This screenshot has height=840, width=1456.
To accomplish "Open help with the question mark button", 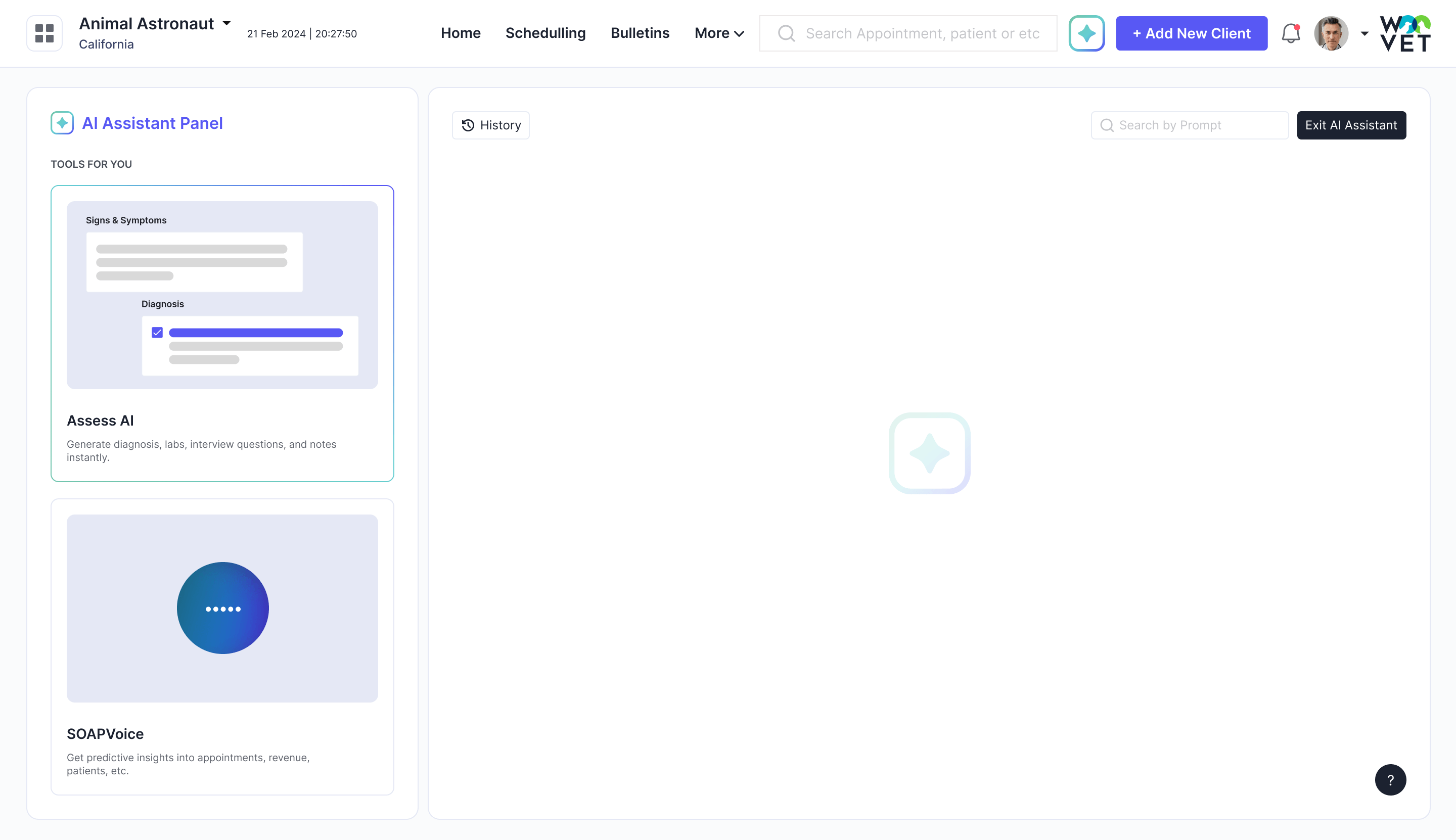I will (1390, 779).
